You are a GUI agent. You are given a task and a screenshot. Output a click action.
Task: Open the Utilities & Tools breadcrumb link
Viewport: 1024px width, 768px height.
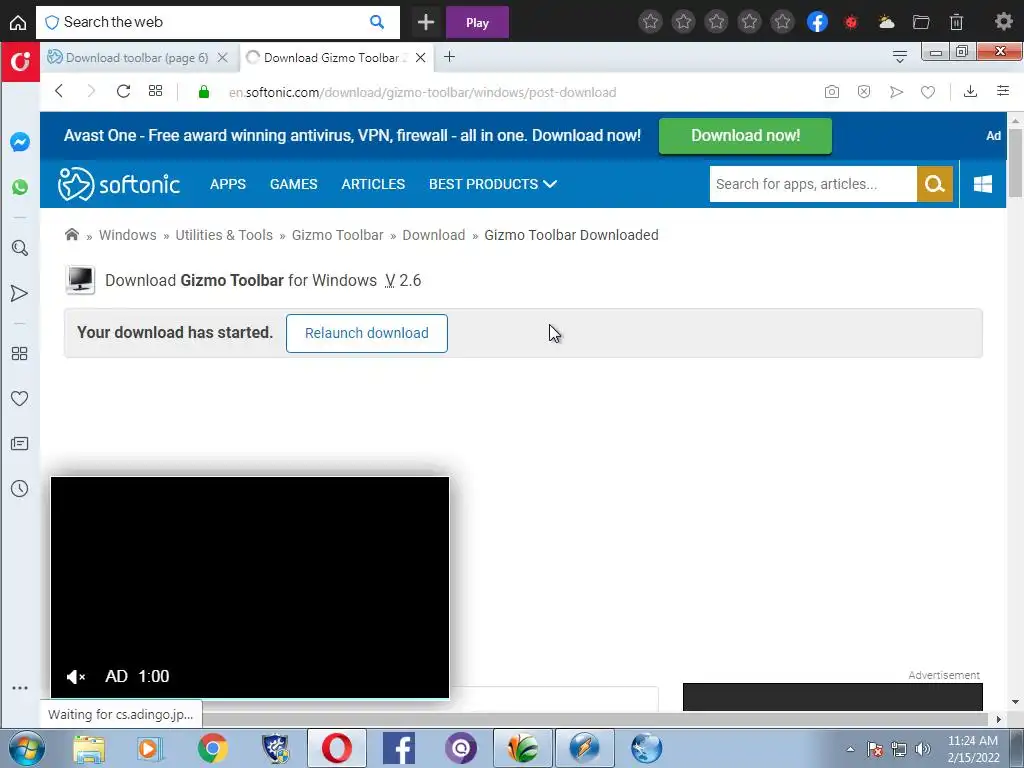tap(224, 235)
